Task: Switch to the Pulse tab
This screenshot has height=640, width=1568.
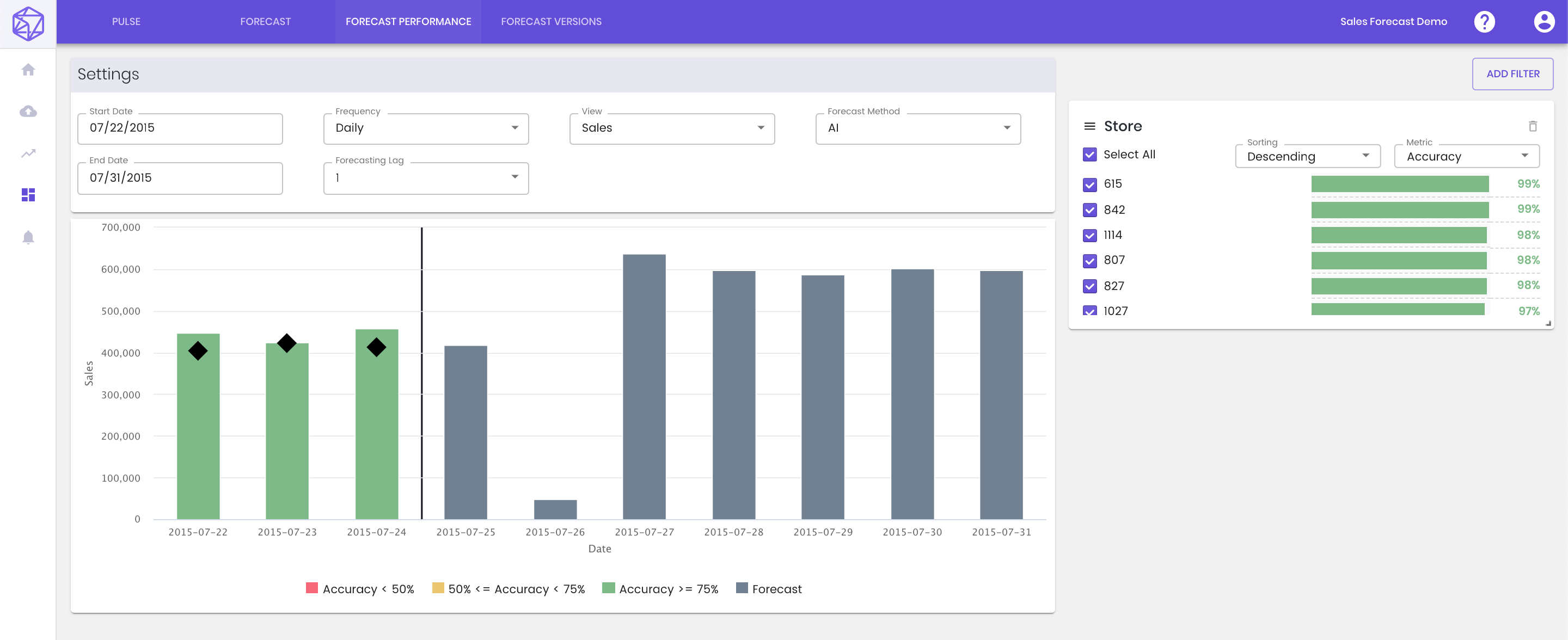Action: click(126, 22)
